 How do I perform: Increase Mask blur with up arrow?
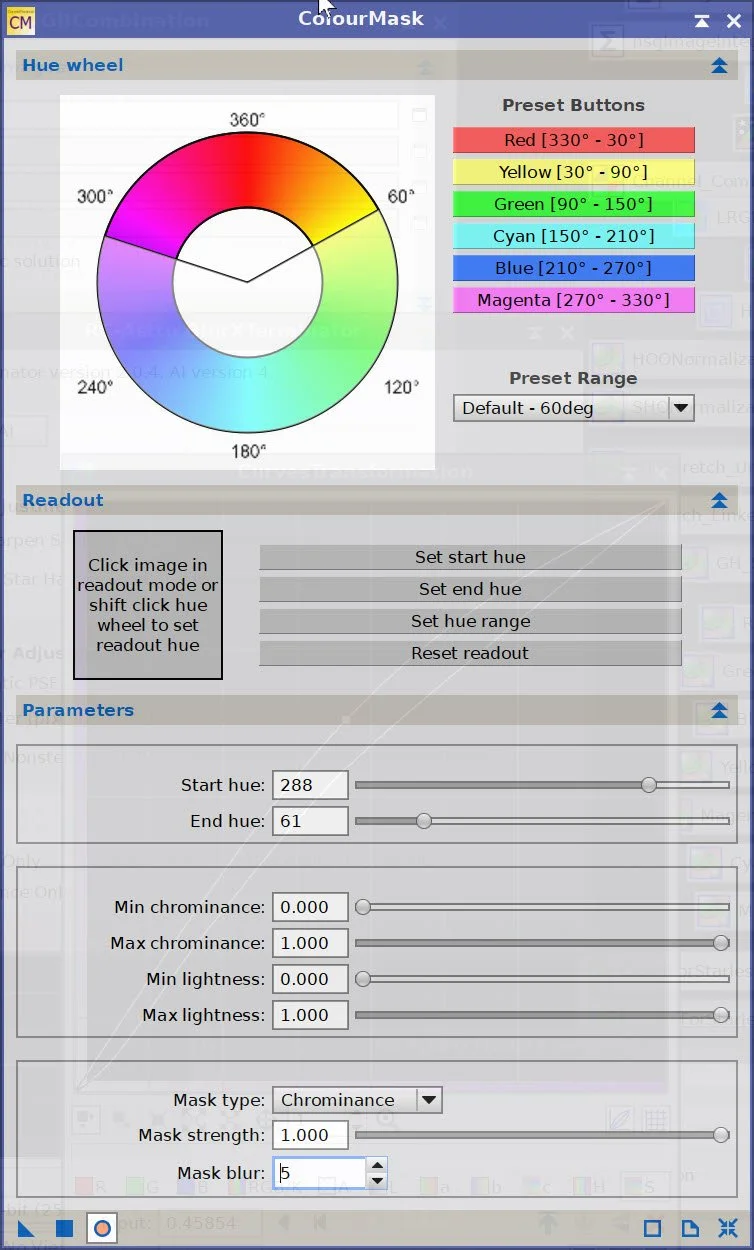377,1166
